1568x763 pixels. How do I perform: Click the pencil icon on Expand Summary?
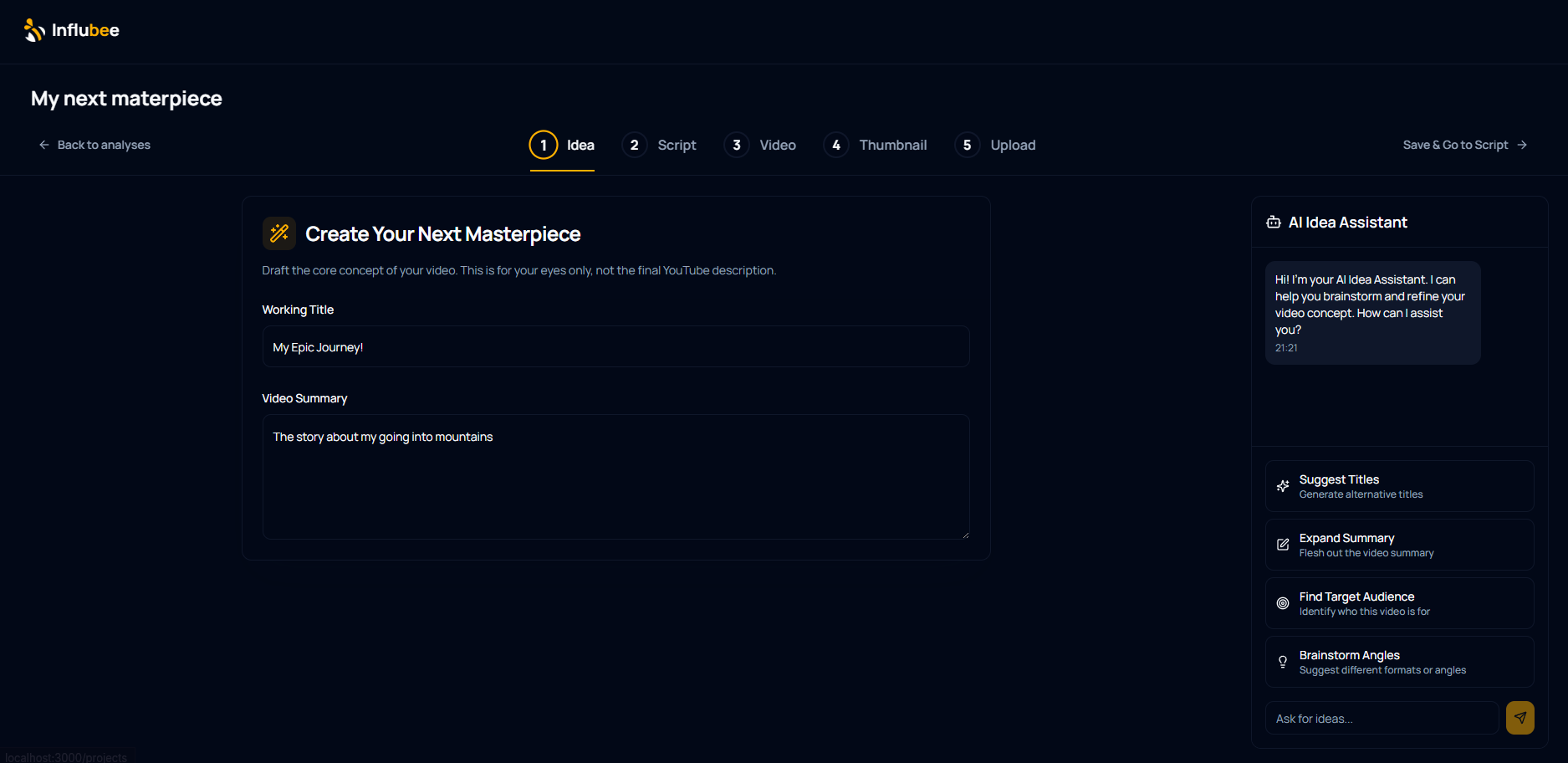1283,545
